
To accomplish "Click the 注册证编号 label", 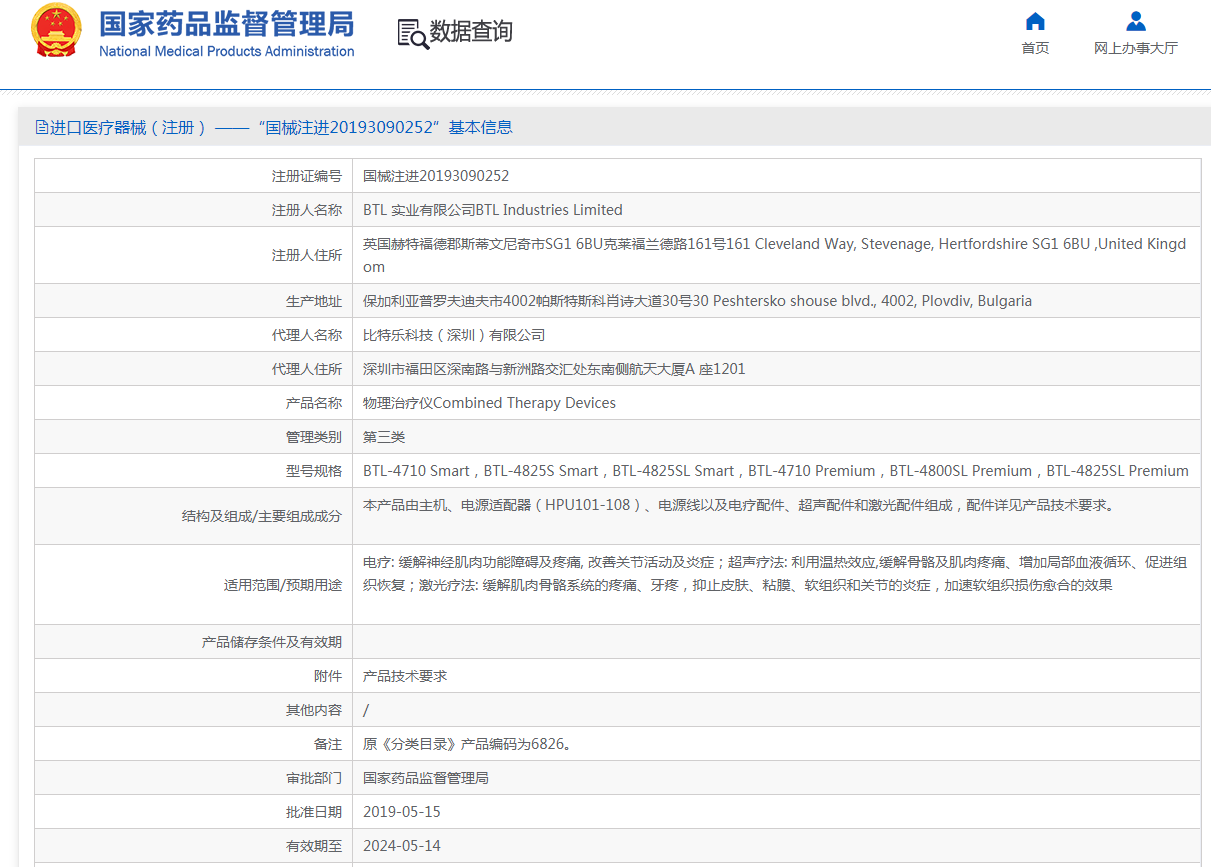I will point(307,176).
